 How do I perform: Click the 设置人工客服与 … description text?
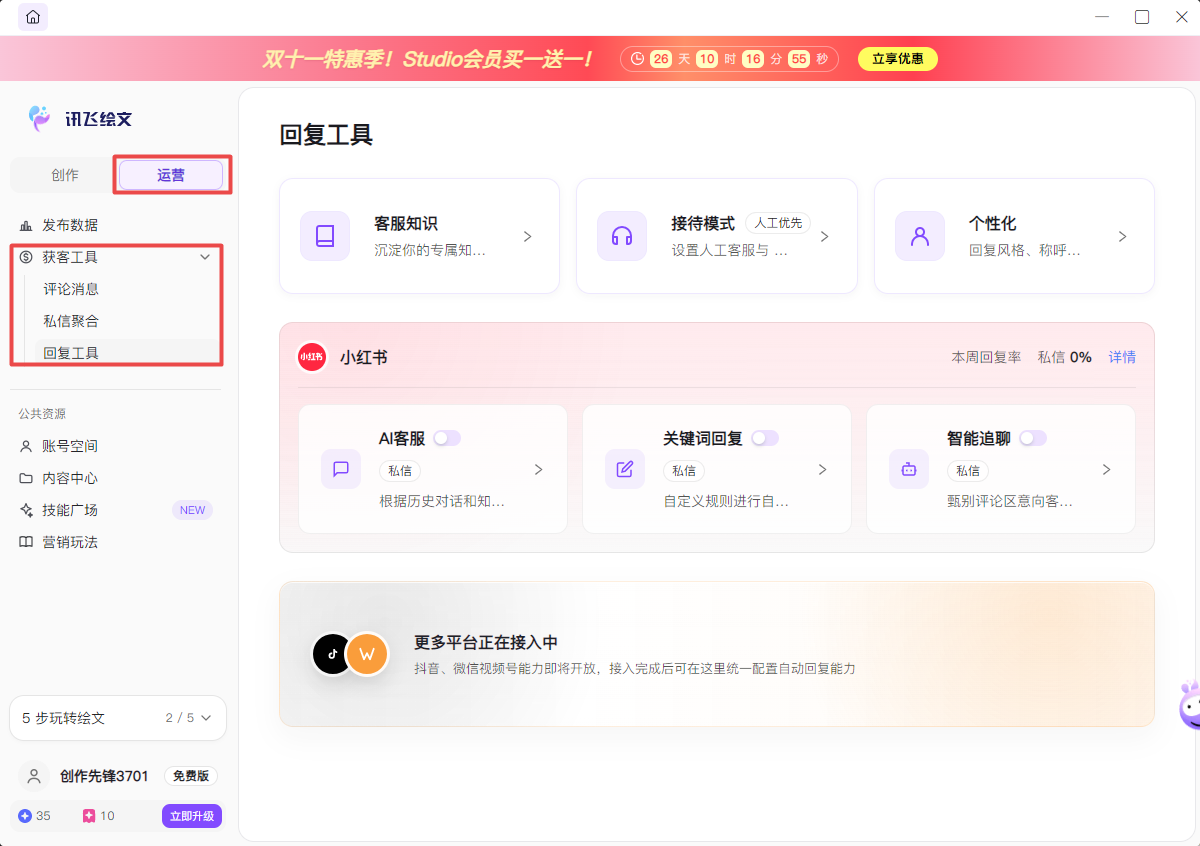[x=730, y=250]
